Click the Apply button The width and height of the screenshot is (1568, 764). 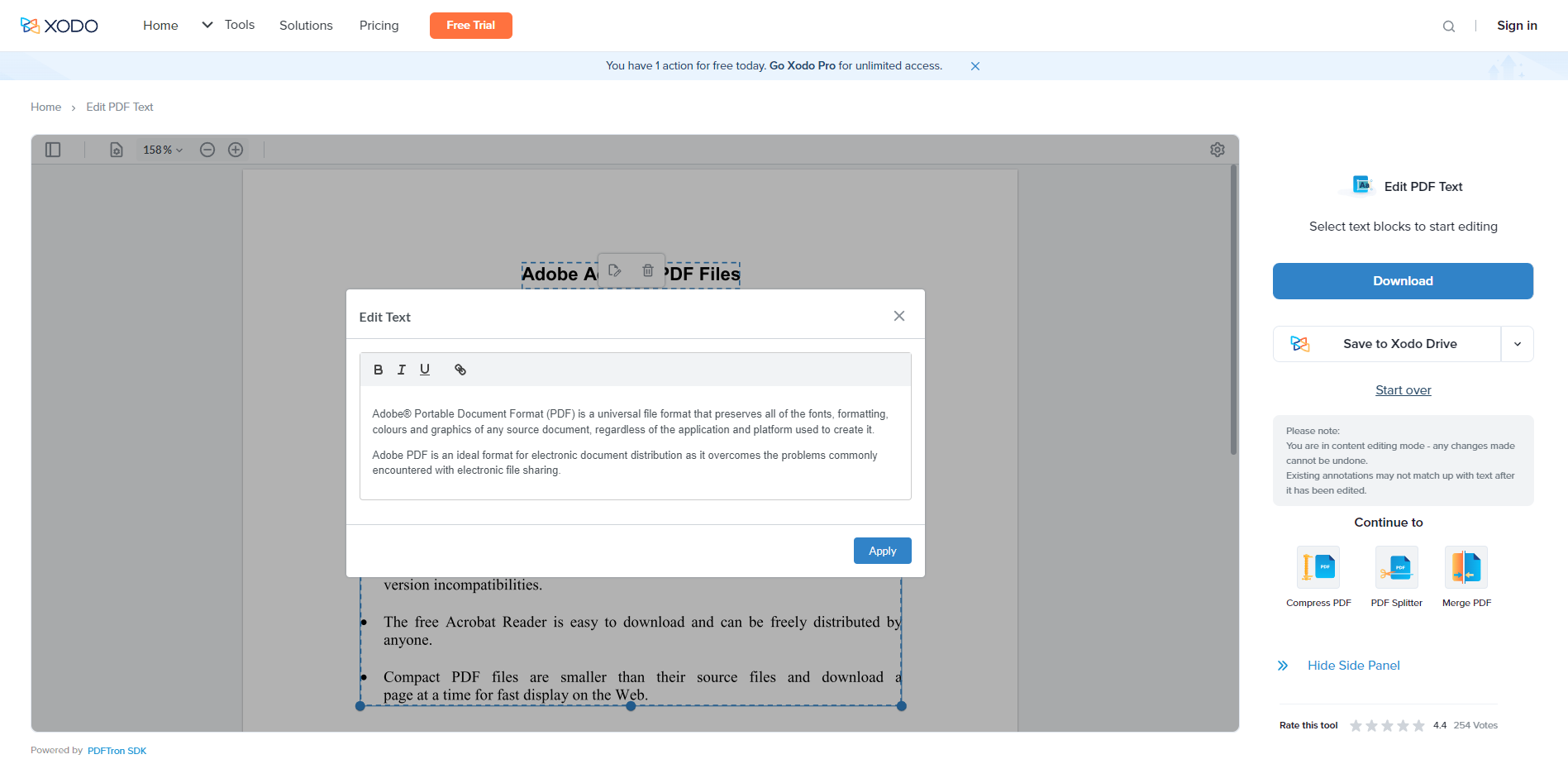pos(882,551)
